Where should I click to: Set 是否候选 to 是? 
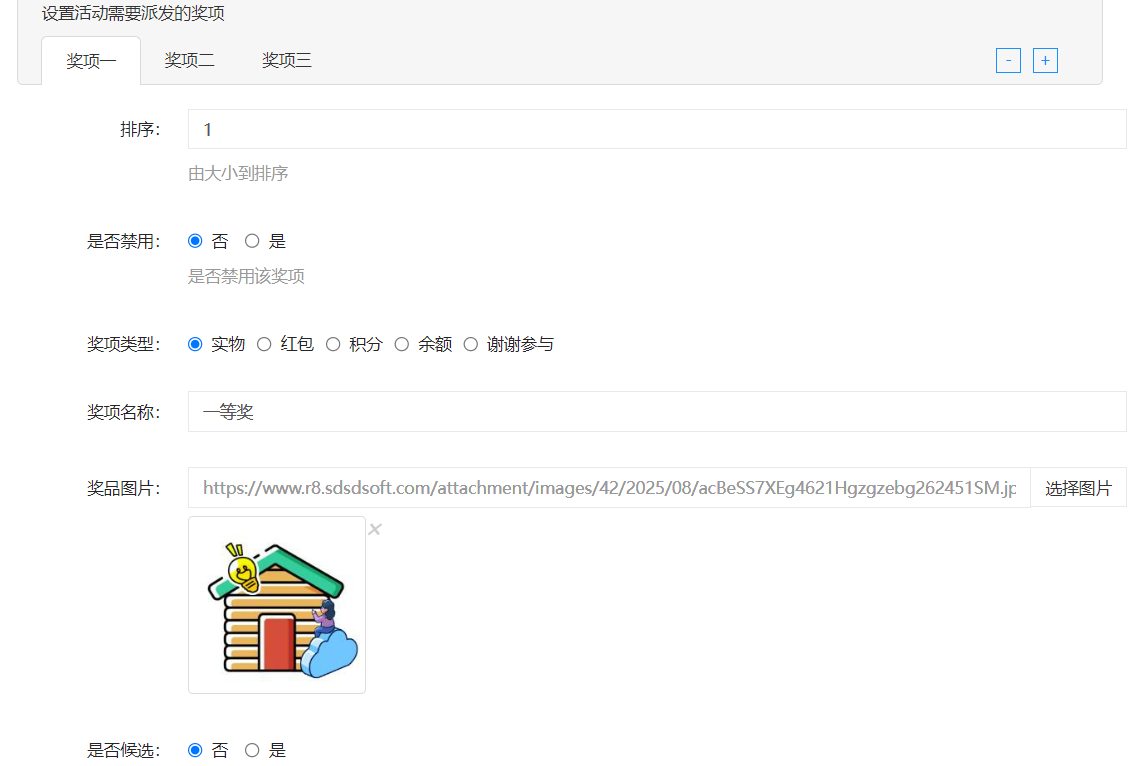coord(252,749)
